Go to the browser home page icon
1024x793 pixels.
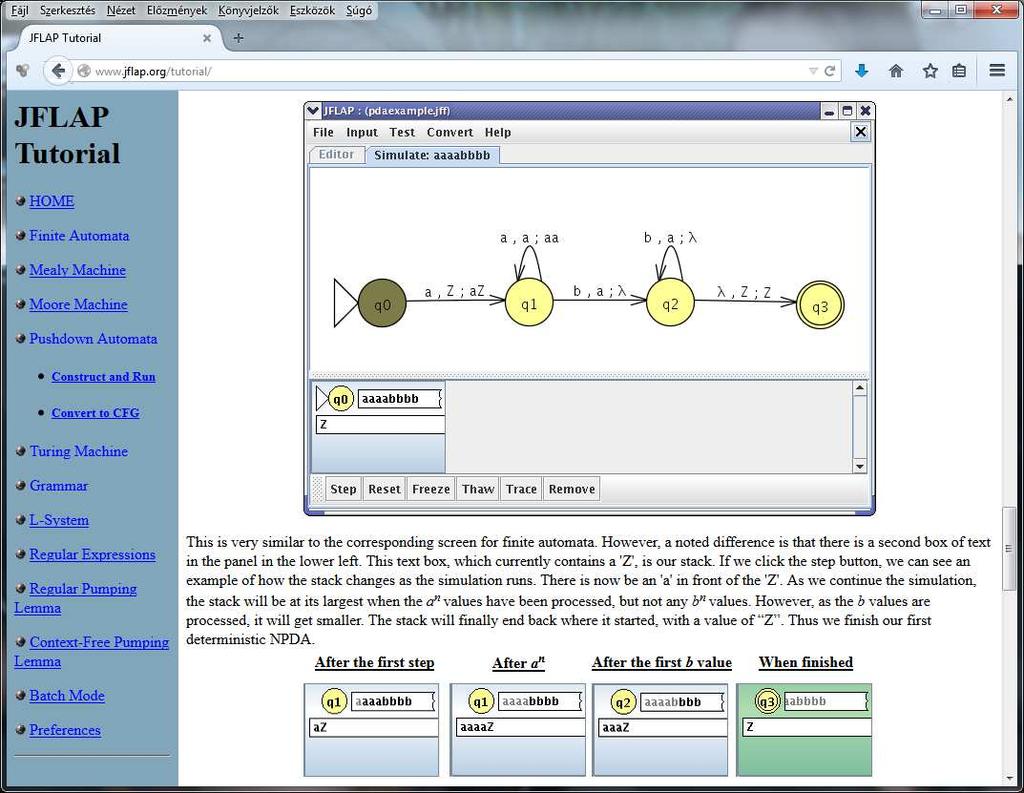pos(896,71)
